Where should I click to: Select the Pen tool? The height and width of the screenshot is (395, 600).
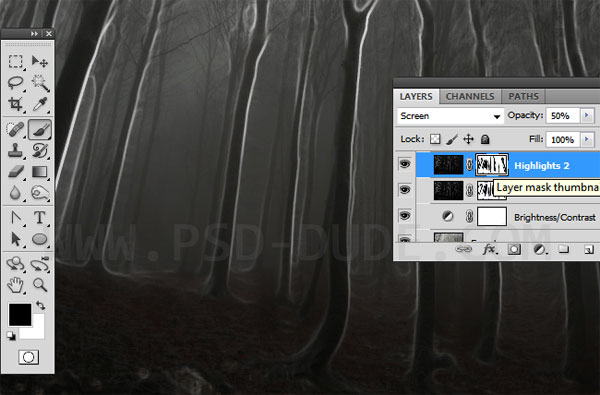(x=15, y=218)
